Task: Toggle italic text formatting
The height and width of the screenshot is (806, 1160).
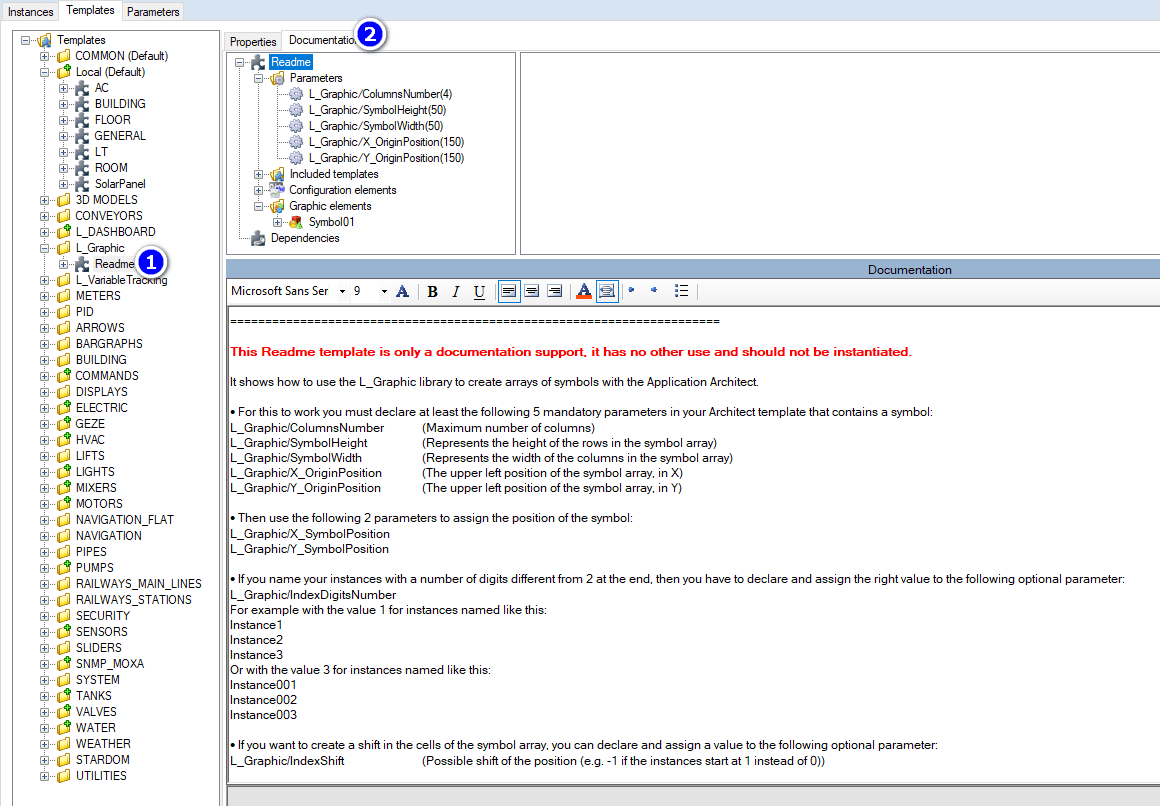Action: pos(455,291)
